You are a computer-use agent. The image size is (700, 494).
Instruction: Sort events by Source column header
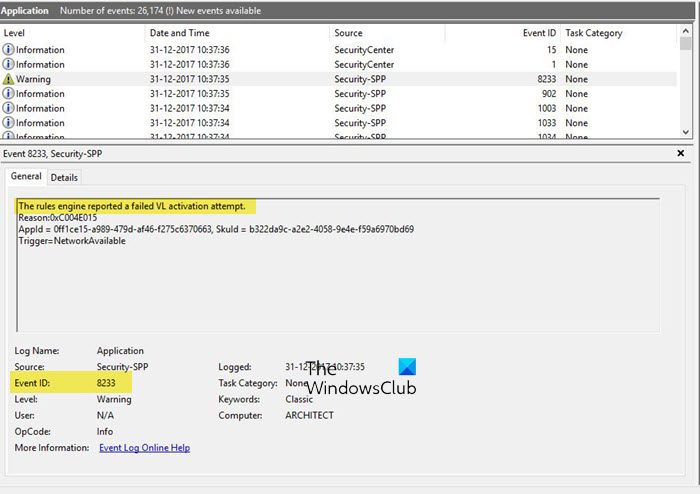[348, 33]
